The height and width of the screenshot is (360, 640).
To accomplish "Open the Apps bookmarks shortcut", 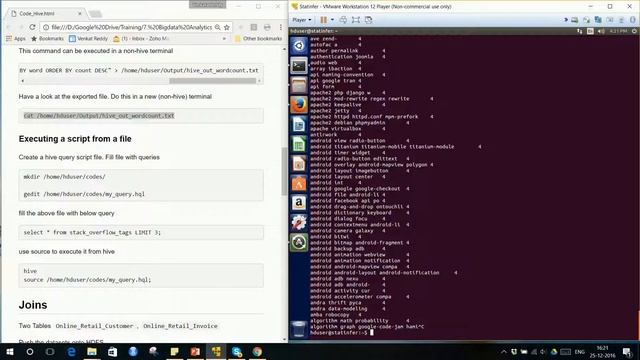I will click(16, 38).
